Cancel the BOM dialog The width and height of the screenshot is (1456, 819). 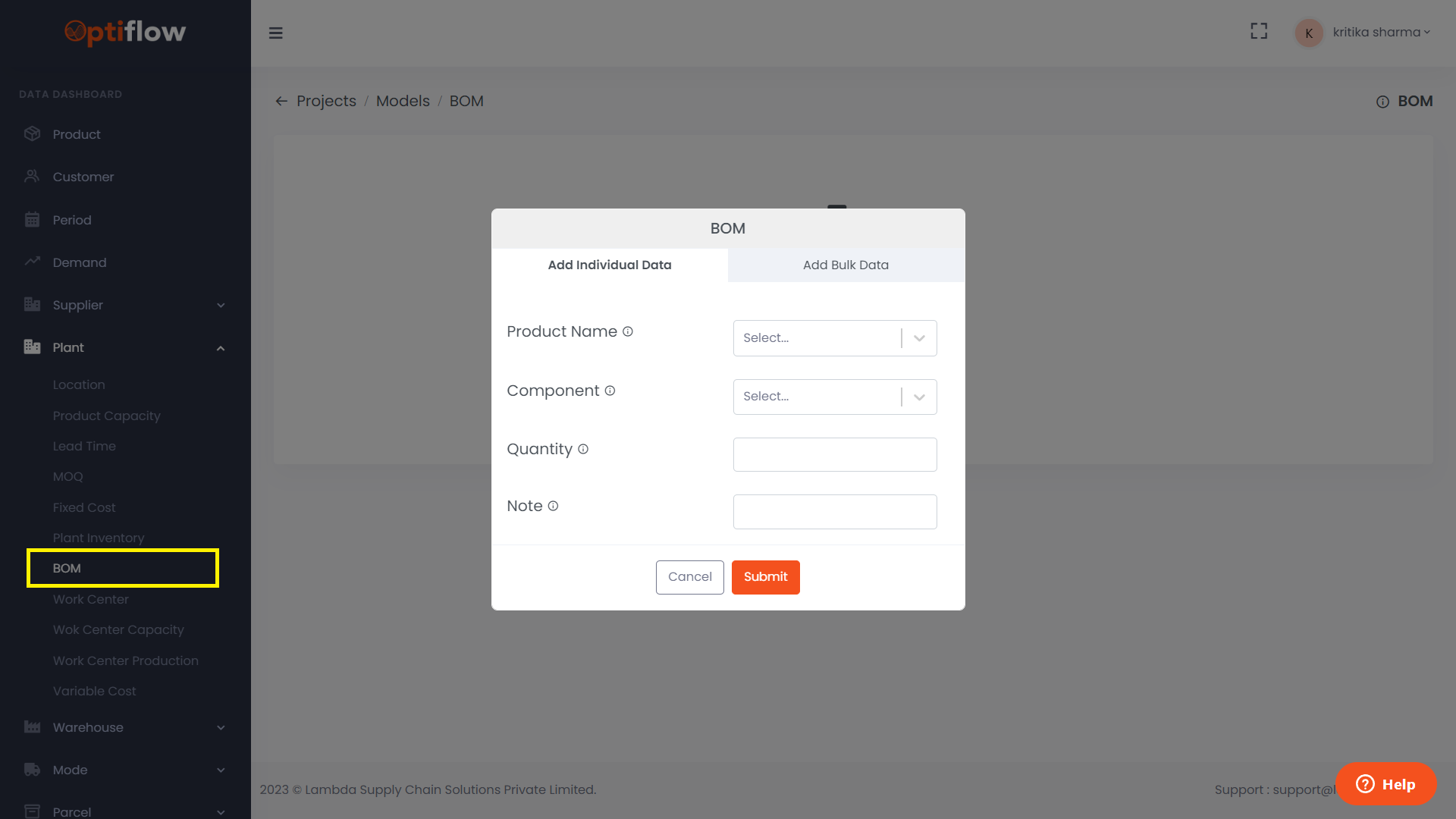point(689,577)
